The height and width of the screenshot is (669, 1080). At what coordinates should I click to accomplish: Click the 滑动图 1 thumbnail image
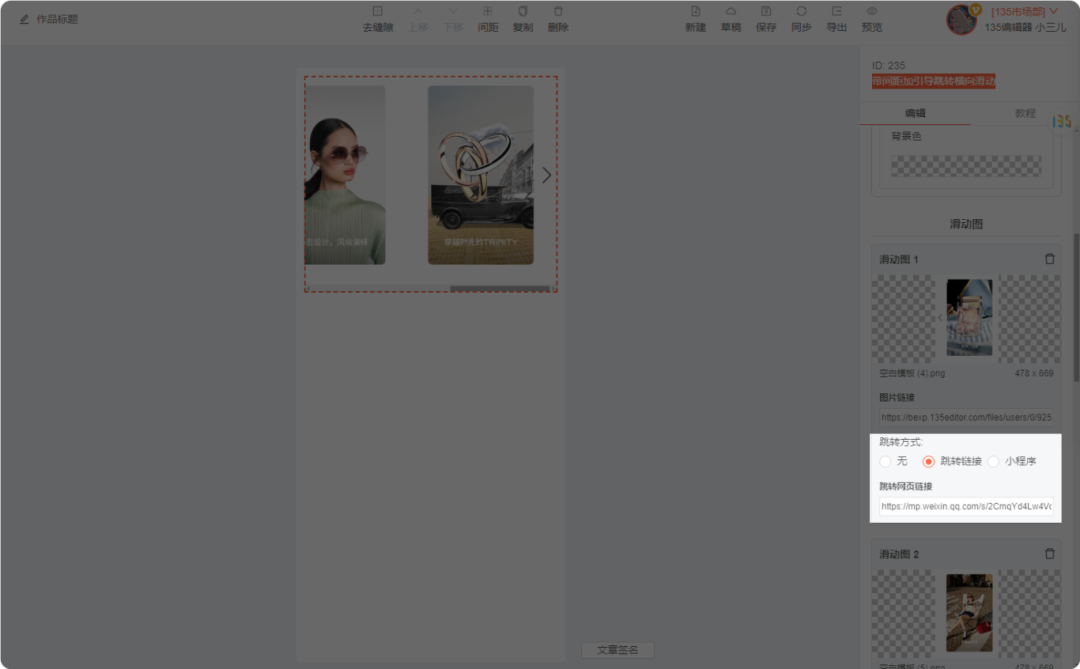(969, 318)
